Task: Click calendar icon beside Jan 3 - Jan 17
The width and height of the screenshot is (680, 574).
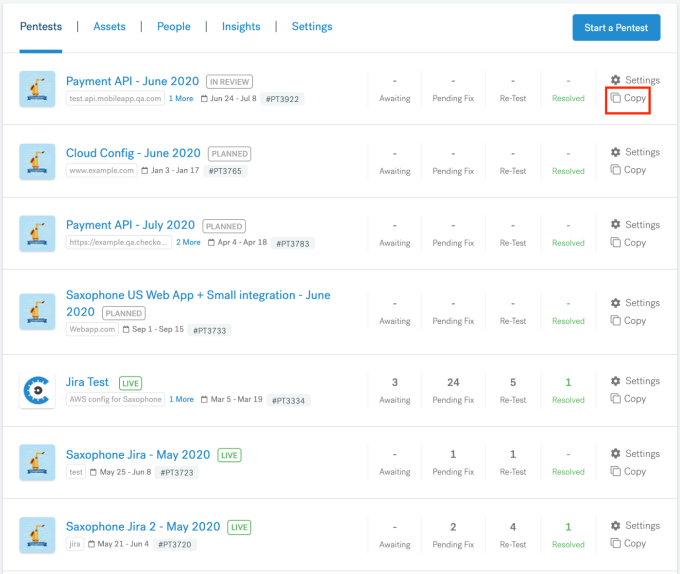Action: tap(145, 171)
